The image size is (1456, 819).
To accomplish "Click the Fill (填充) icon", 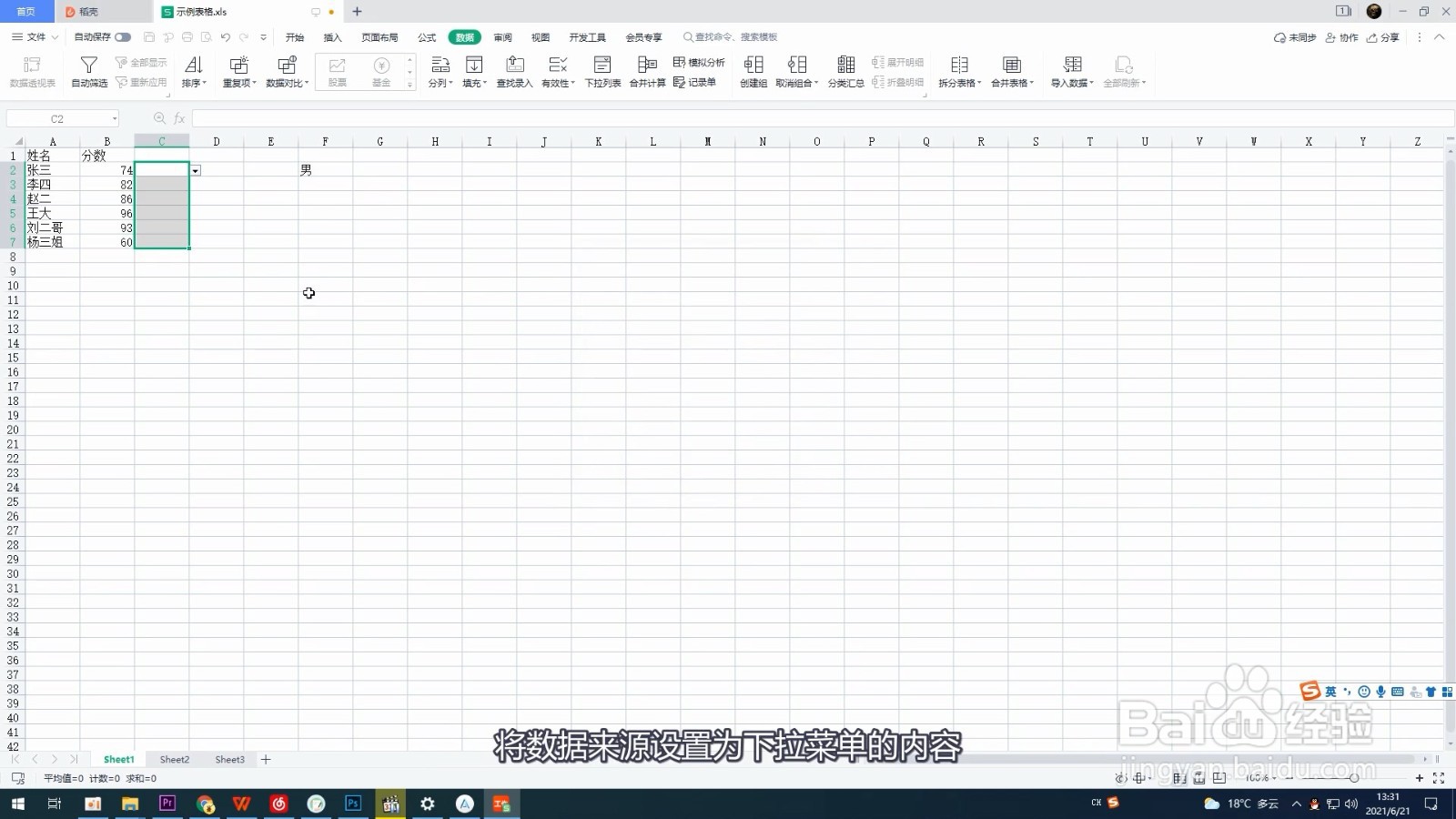I will tap(474, 65).
